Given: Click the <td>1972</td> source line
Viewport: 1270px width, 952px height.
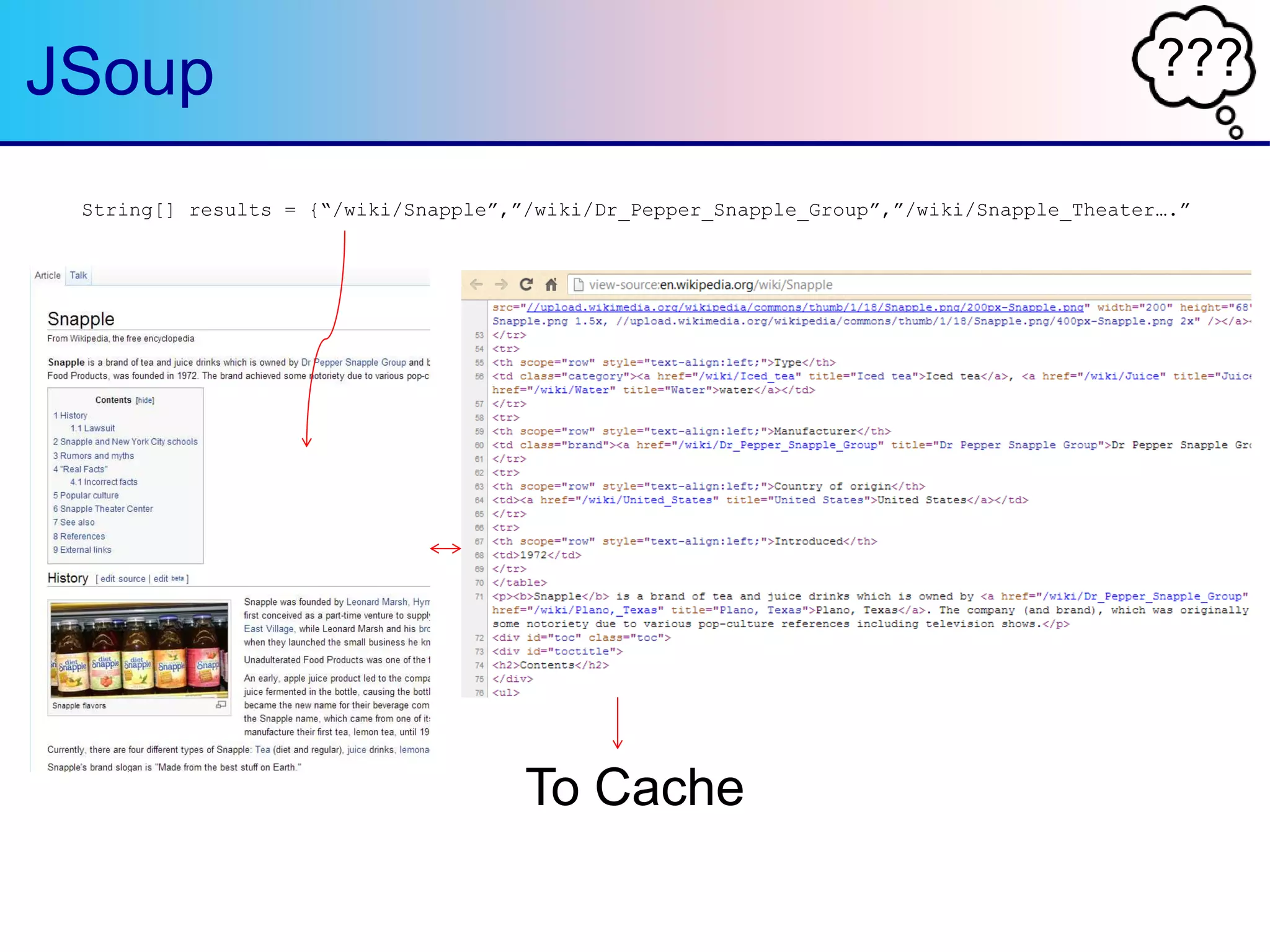Looking at the screenshot, I should pos(537,555).
